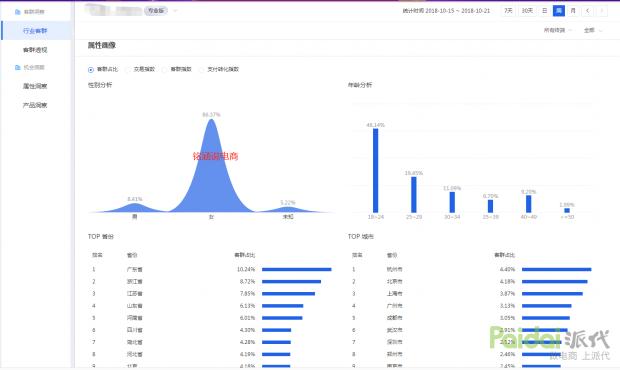Click the 成都市 row in TOP cities

[x=471, y=318]
